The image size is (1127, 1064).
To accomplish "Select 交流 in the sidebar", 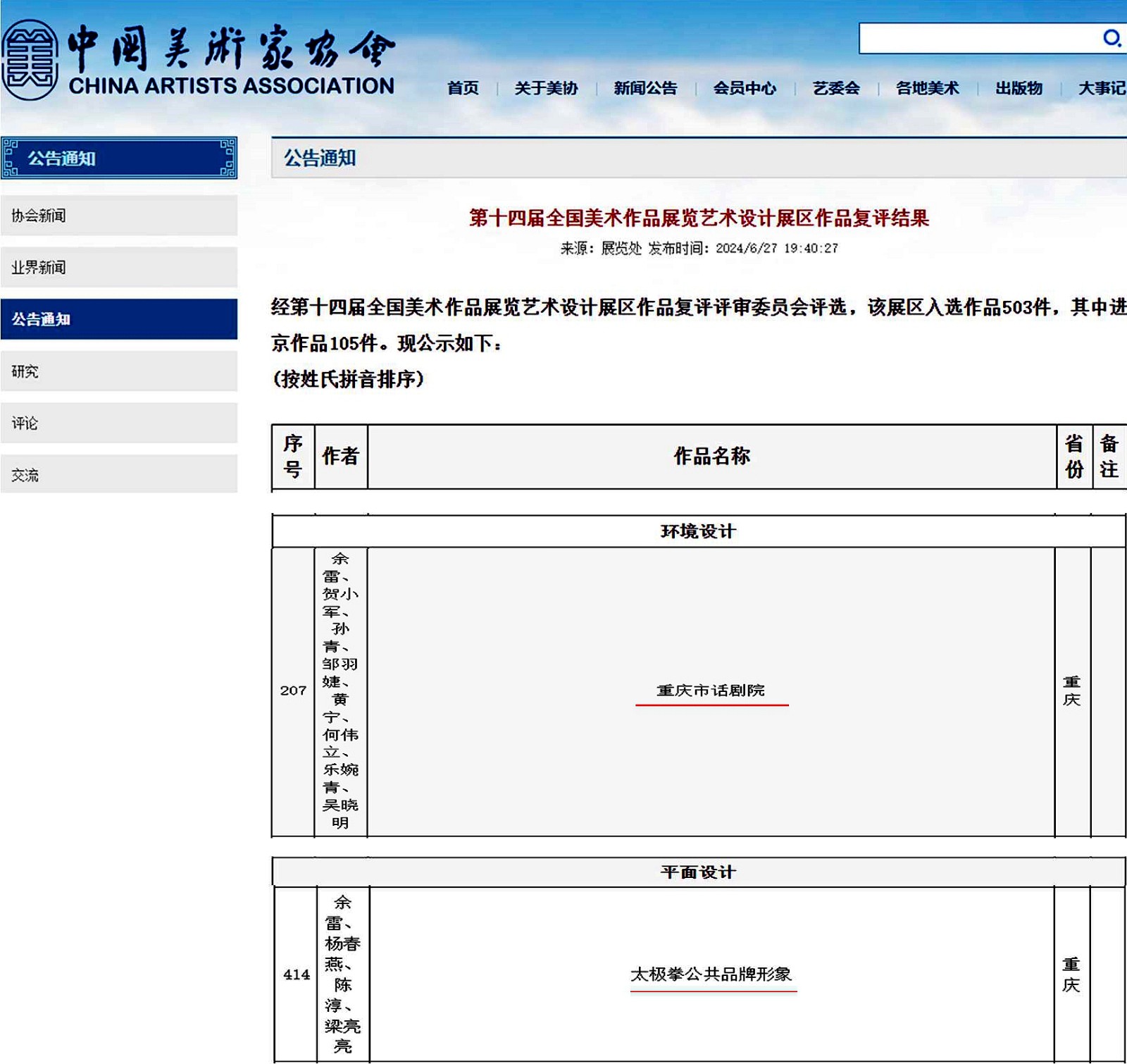I will 119,475.
